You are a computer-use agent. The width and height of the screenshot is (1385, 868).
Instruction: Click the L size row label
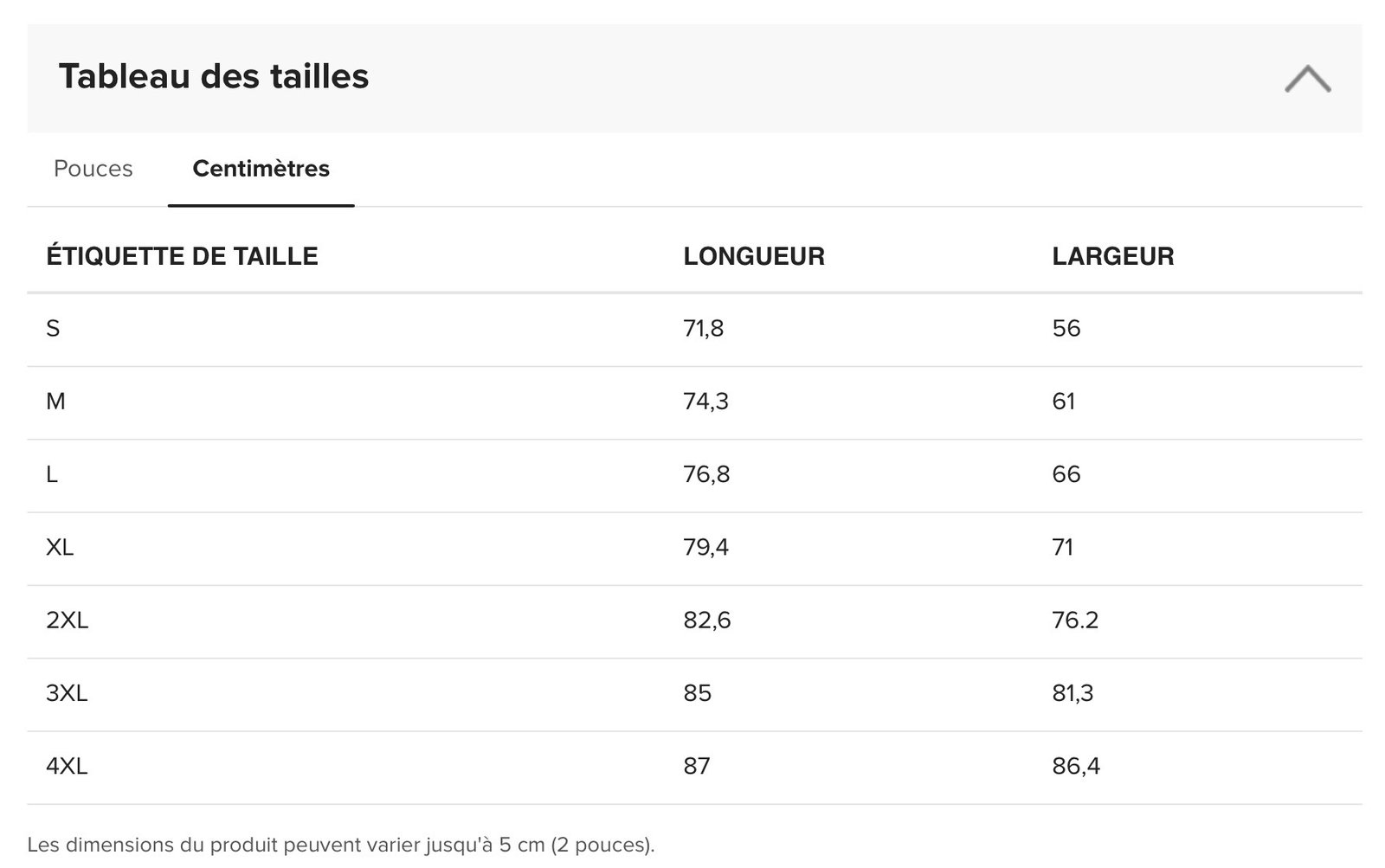[52, 474]
